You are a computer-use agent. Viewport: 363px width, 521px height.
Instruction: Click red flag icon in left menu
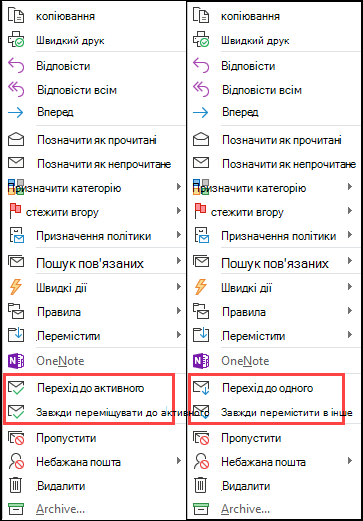(15, 211)
